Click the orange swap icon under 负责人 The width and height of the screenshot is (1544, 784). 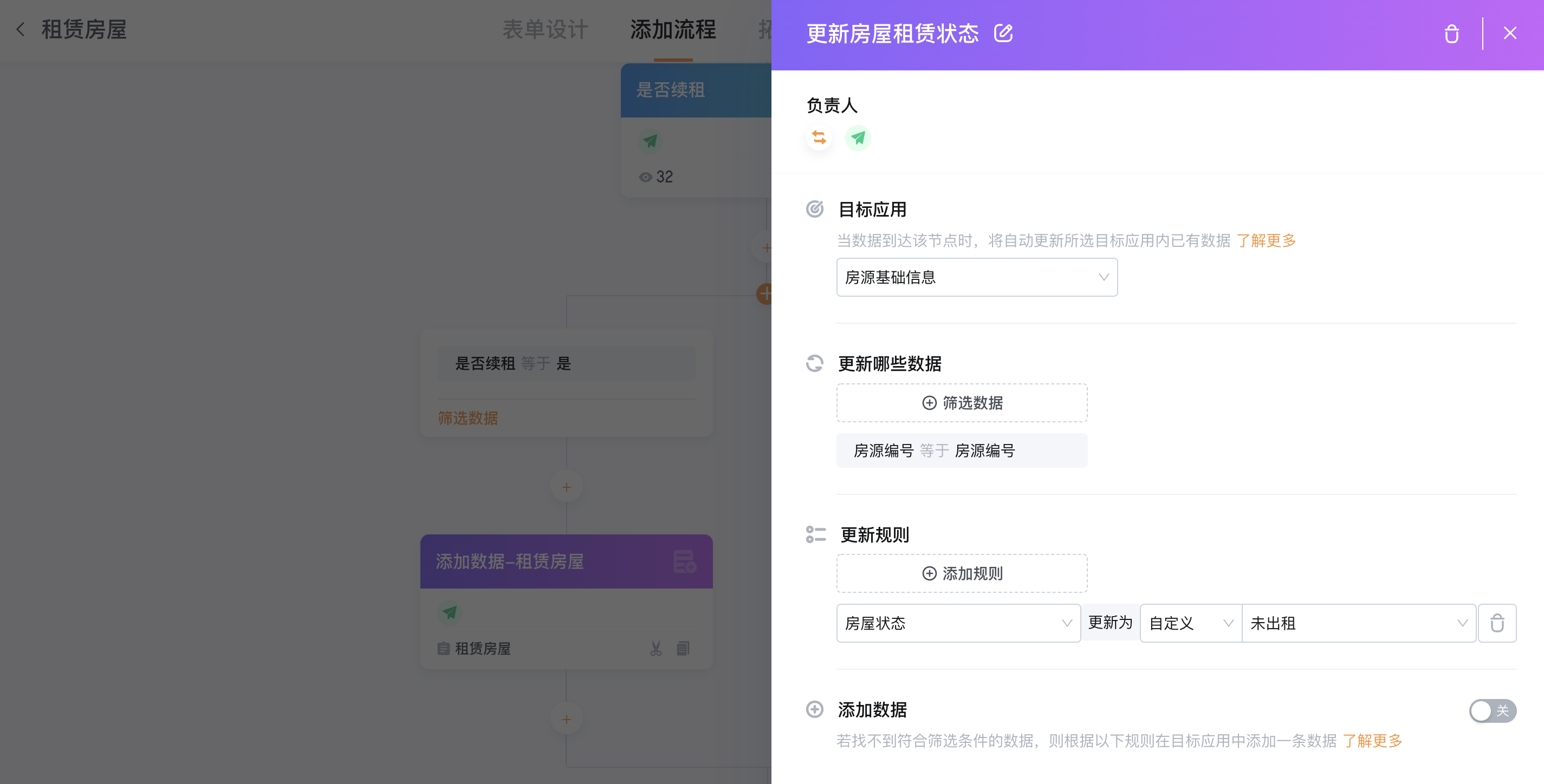tap(819, 138)
